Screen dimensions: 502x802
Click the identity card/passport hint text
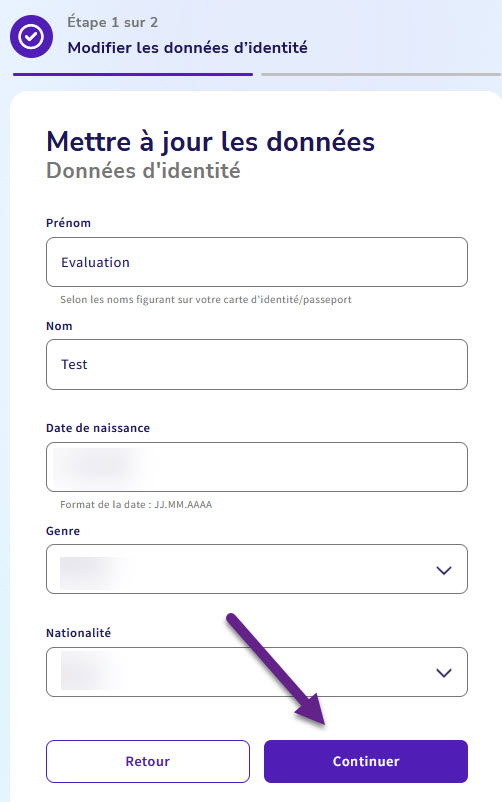[x=206, y=300]
